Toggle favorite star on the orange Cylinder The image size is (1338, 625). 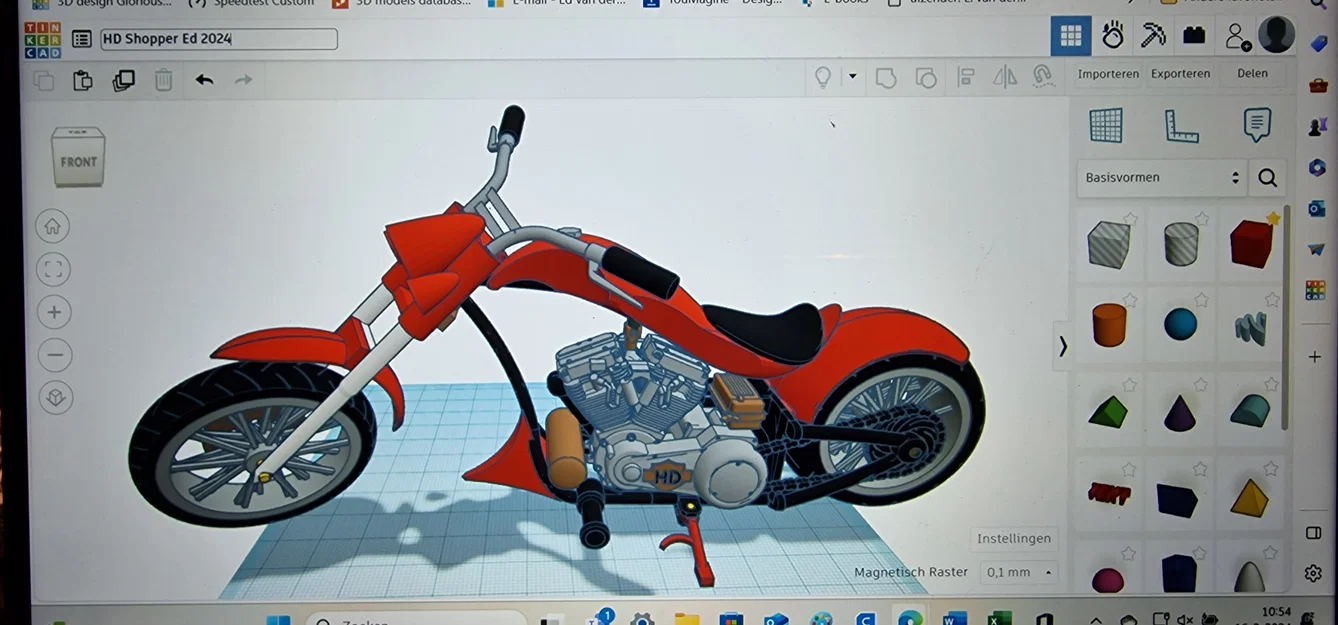(x=1130, y=300)
